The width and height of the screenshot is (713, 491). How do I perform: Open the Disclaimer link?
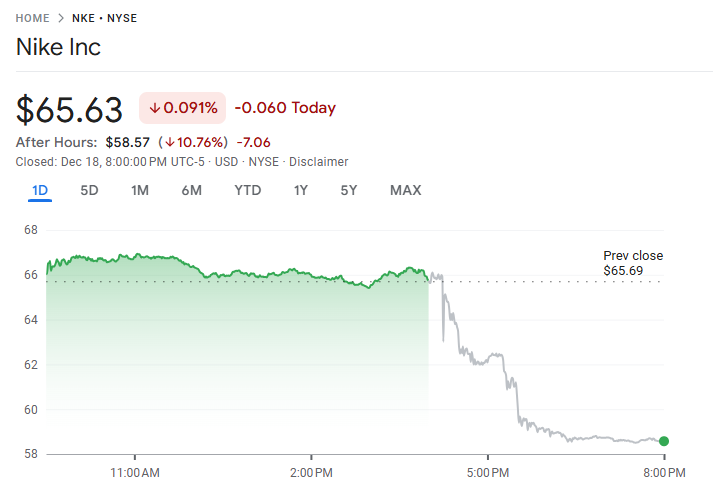[x=319, y=161]
